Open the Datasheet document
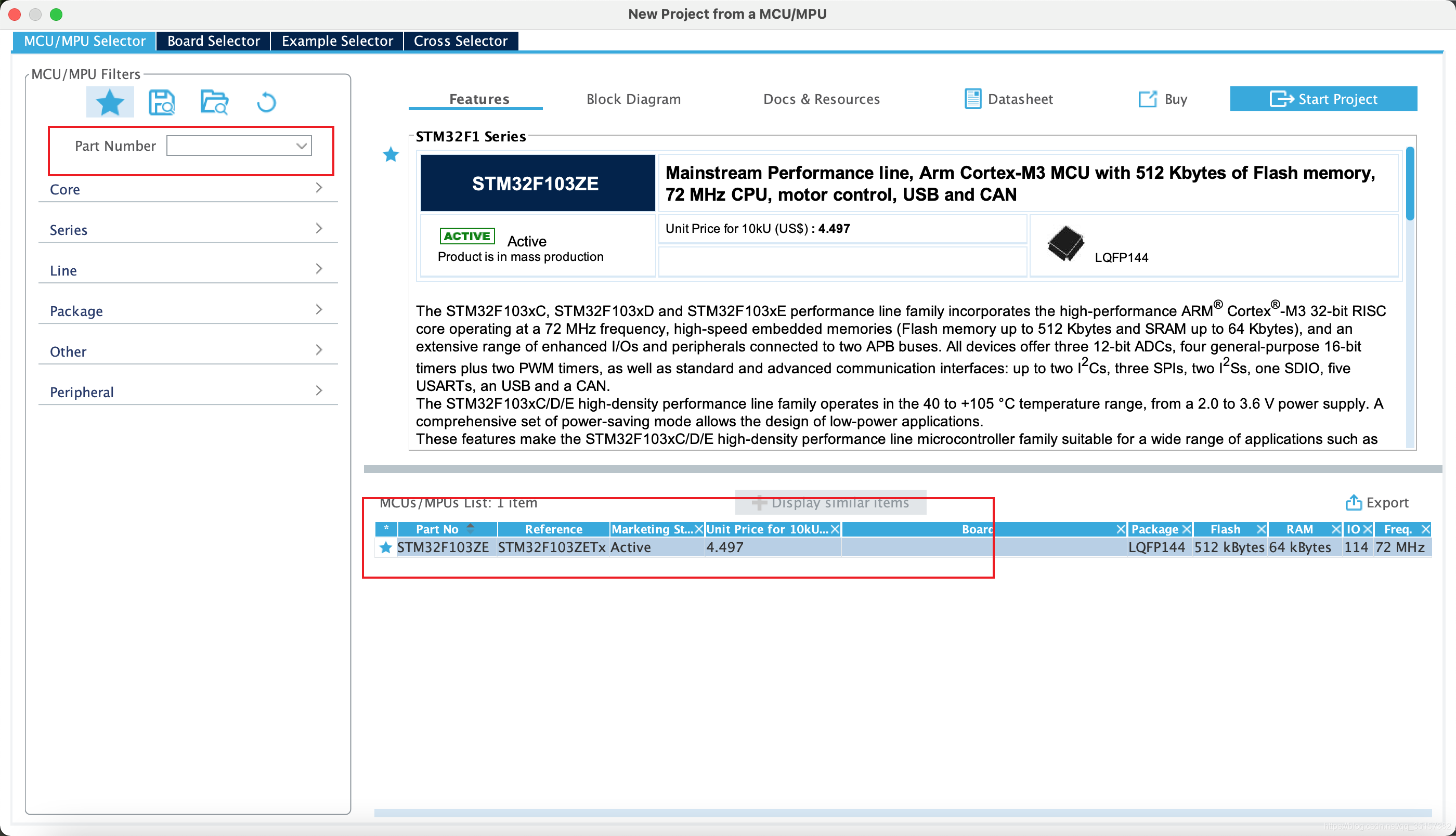 click(x=1009, y=99)
